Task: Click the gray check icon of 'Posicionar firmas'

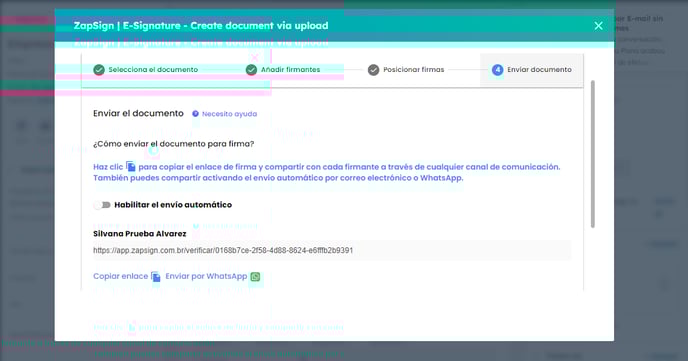Action: tap(373, 70)
